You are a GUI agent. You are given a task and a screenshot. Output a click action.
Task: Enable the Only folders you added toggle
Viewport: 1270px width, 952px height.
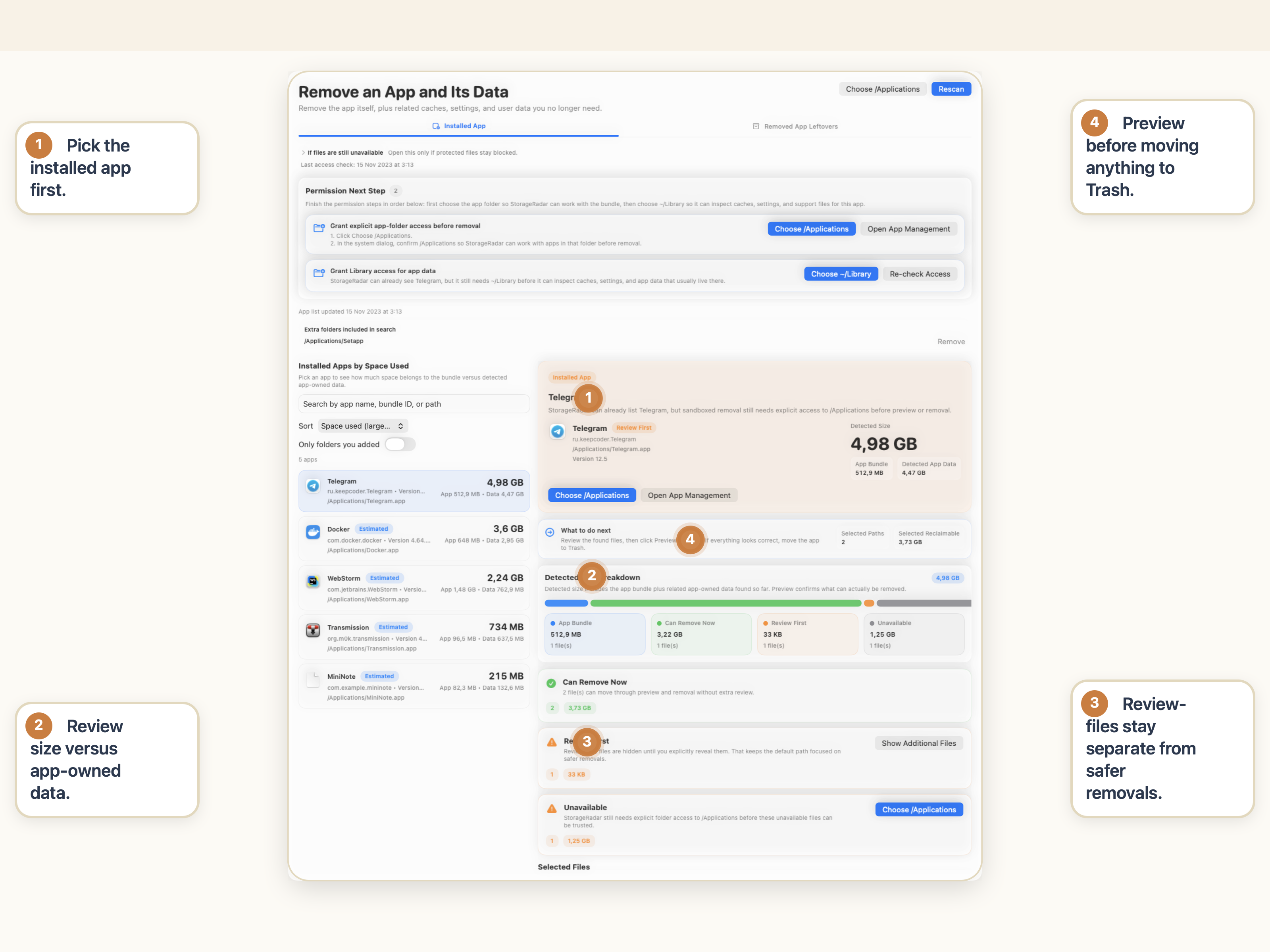pyautogui.click(x=400, y=444)
